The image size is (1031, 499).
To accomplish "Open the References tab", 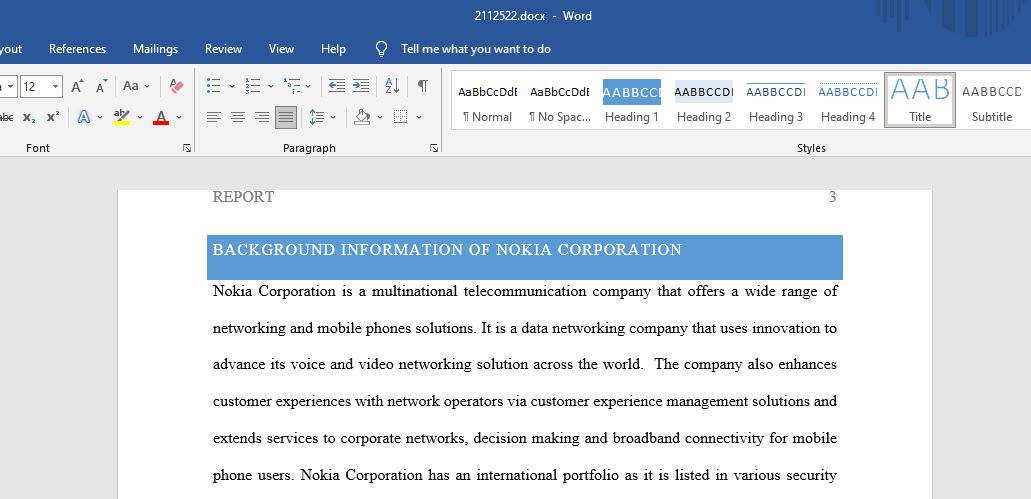I will click(78, 49).
